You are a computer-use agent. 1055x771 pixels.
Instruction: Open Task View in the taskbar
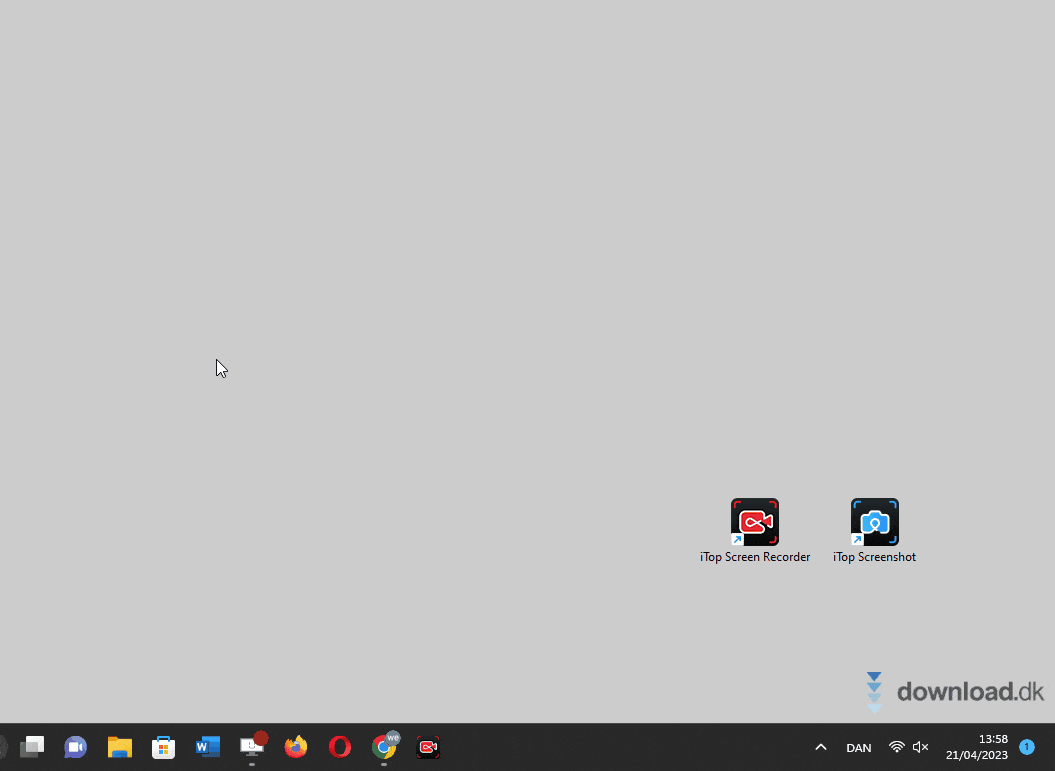pyautogui.click(x=32, y=747)
